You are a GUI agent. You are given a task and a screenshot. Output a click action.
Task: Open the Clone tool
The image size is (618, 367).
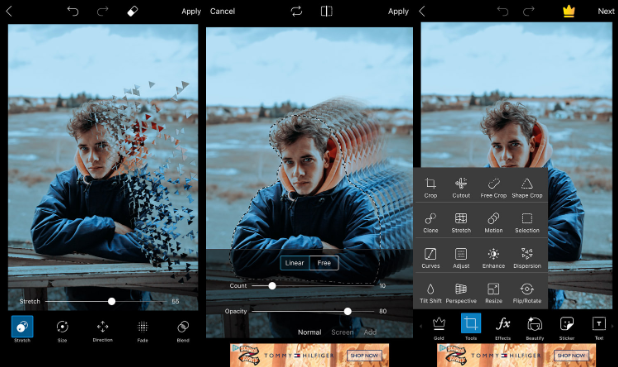tap(430, 223)
